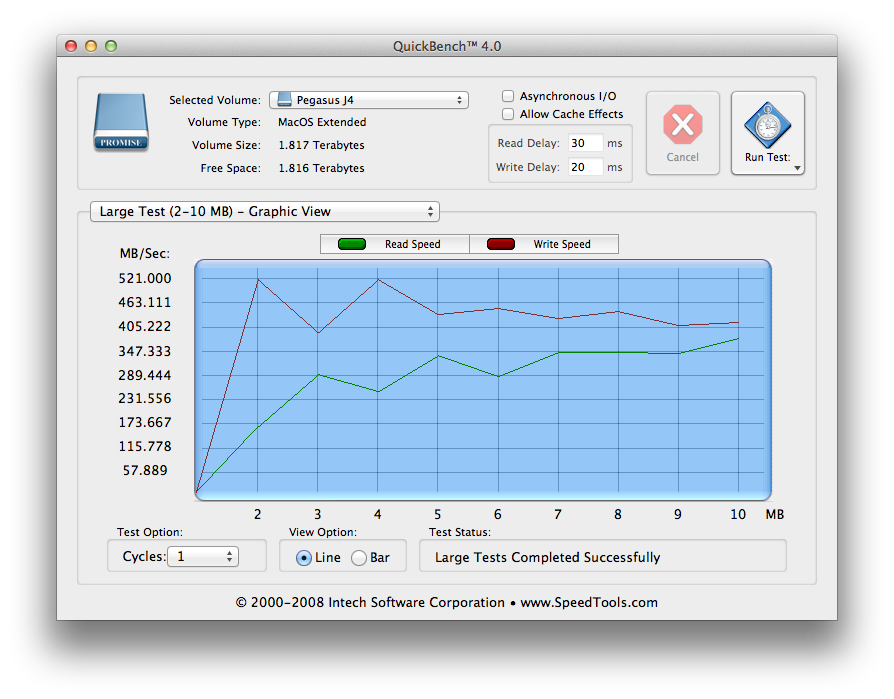The width and height of the screenshot is (894, 699).
Task: Click the '463.111' y-axis value
Action: (145, 302)
